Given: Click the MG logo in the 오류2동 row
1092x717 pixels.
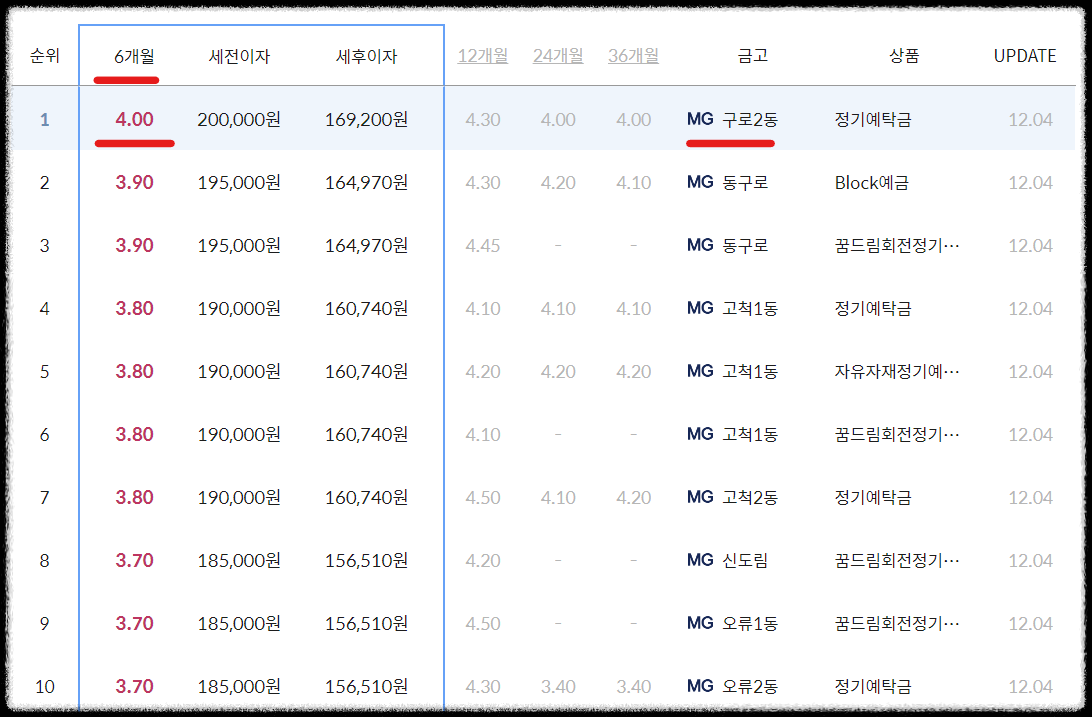Looking at the screenshot, I should [x=700, y=686].
